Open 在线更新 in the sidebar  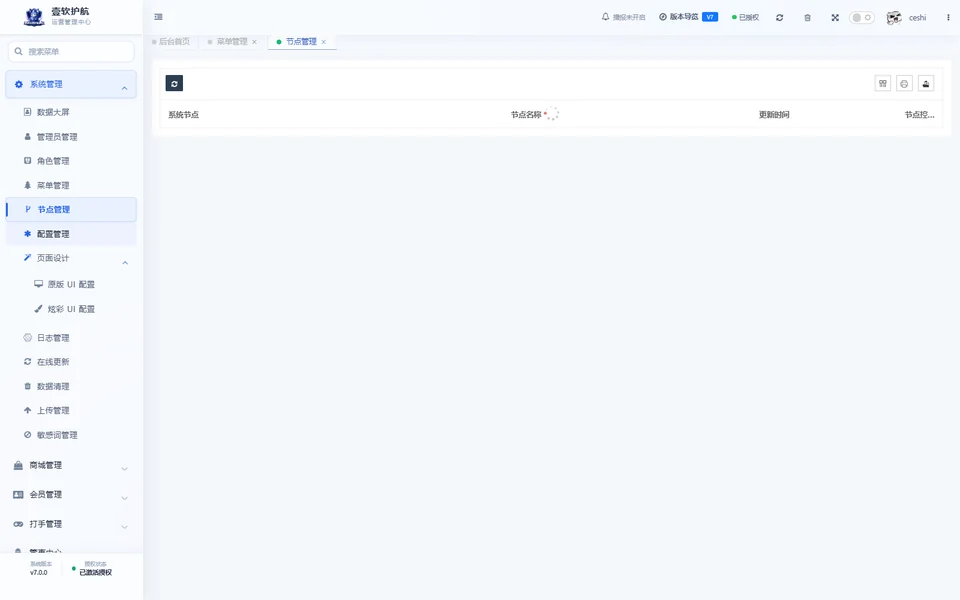pyautogui.click(x=53, y=362)
